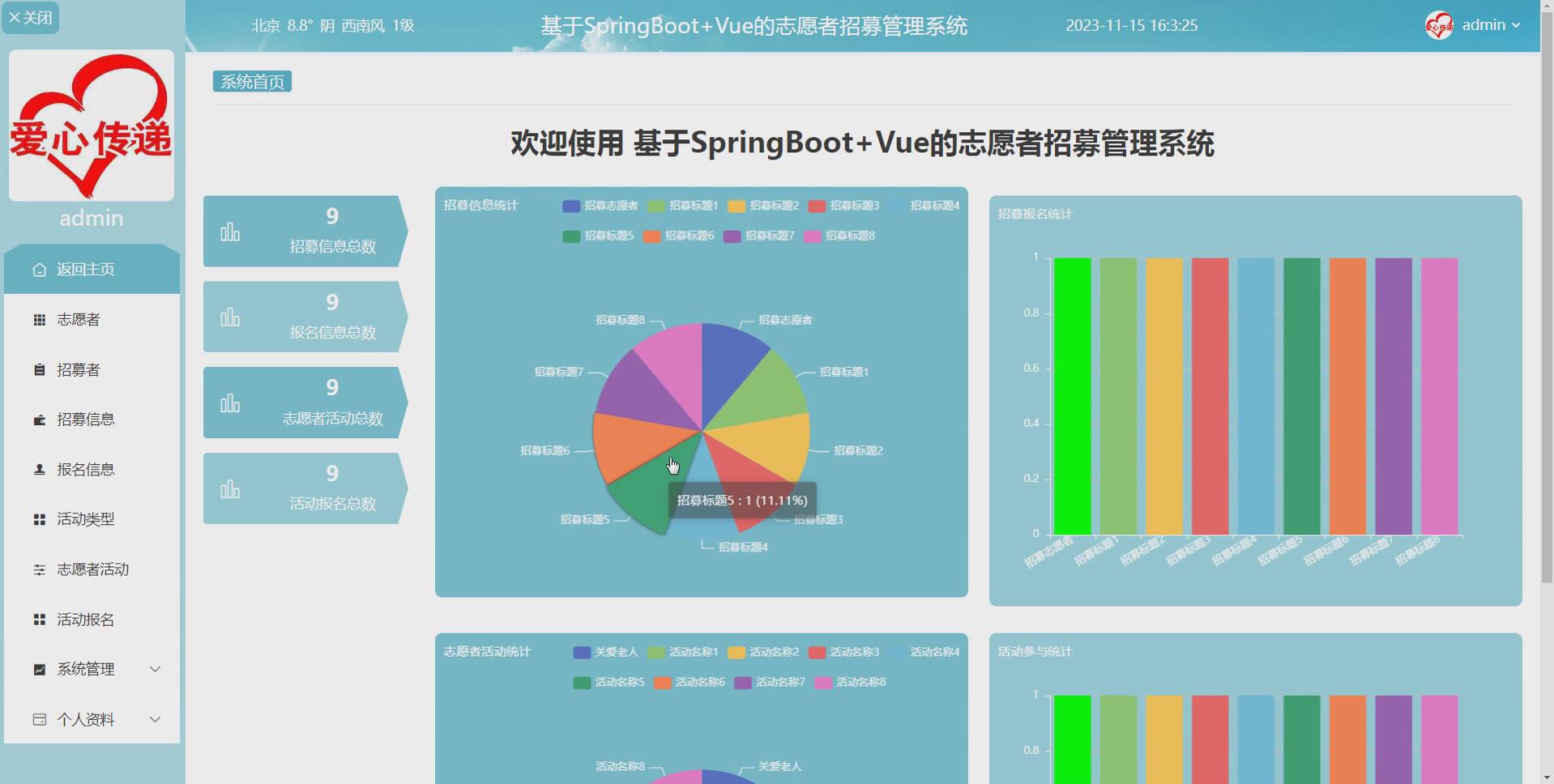The height and width of the screenshot is (784, 1554).
Task: Select the 系统首页 tab
Action: tap(251, 80)
